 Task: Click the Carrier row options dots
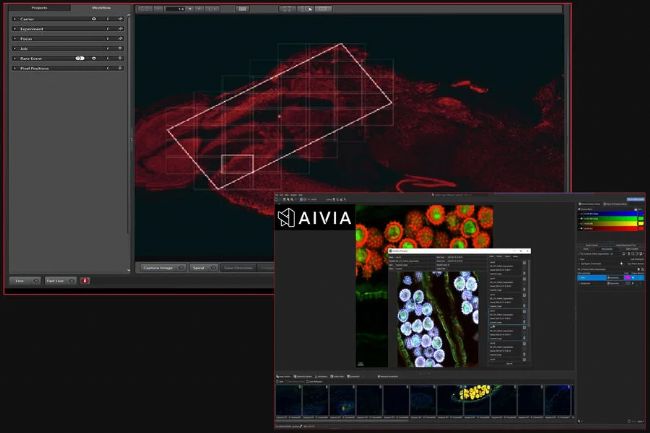pyautogui.click(x=107, y=19)
